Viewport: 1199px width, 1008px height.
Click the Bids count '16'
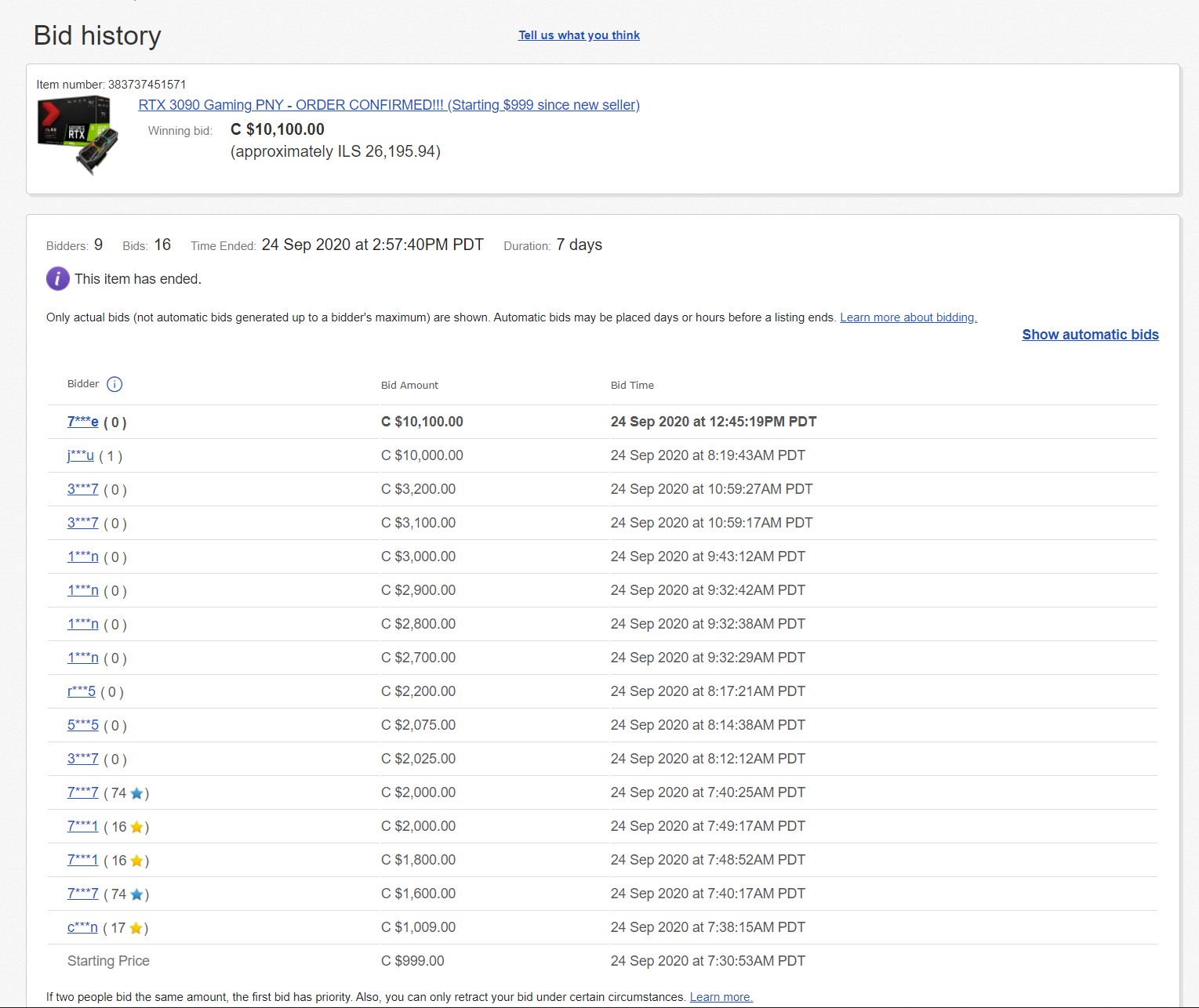click(162, 245)
